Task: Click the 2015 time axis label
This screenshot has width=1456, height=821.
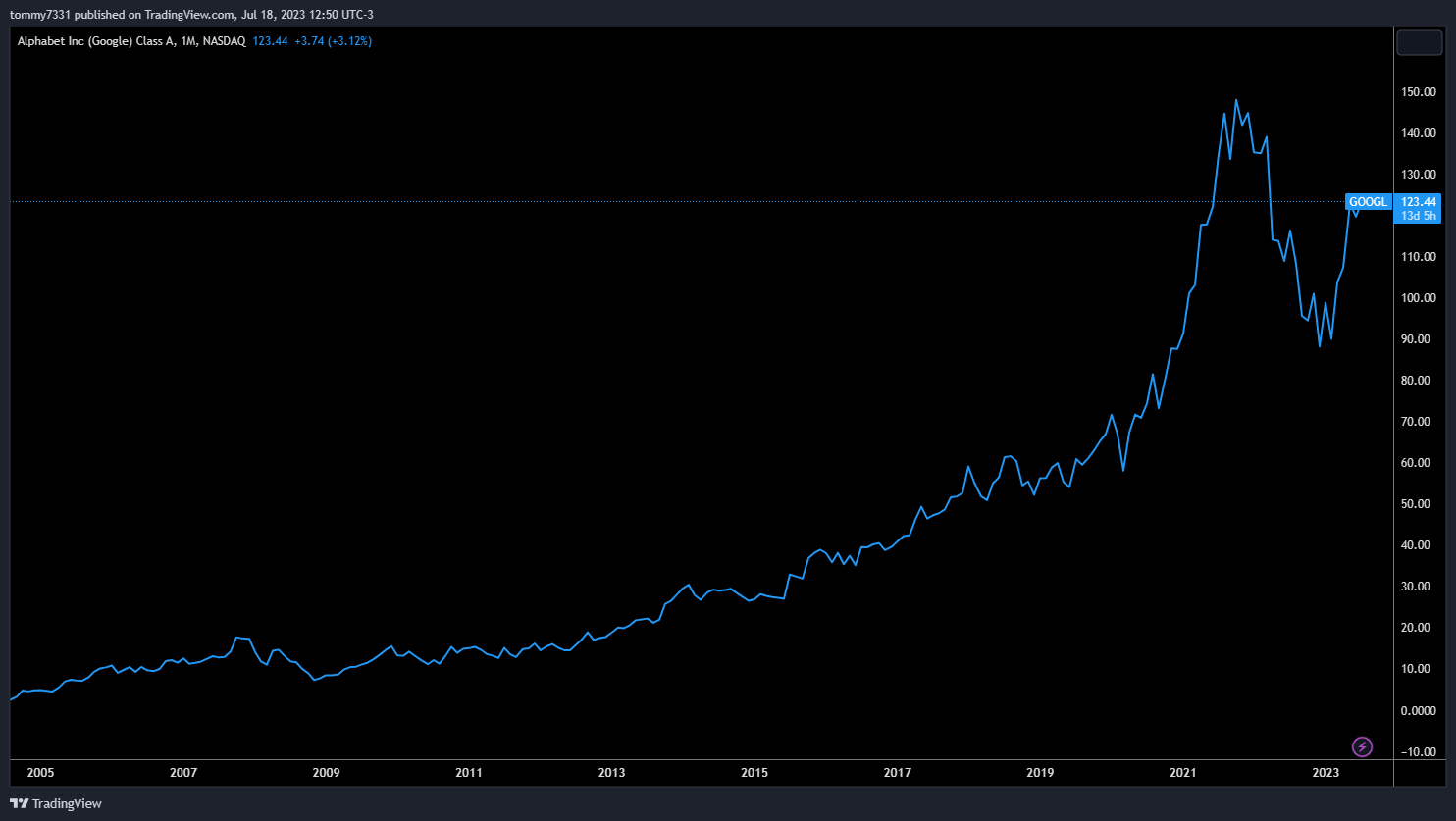Action: pos(754,773)
